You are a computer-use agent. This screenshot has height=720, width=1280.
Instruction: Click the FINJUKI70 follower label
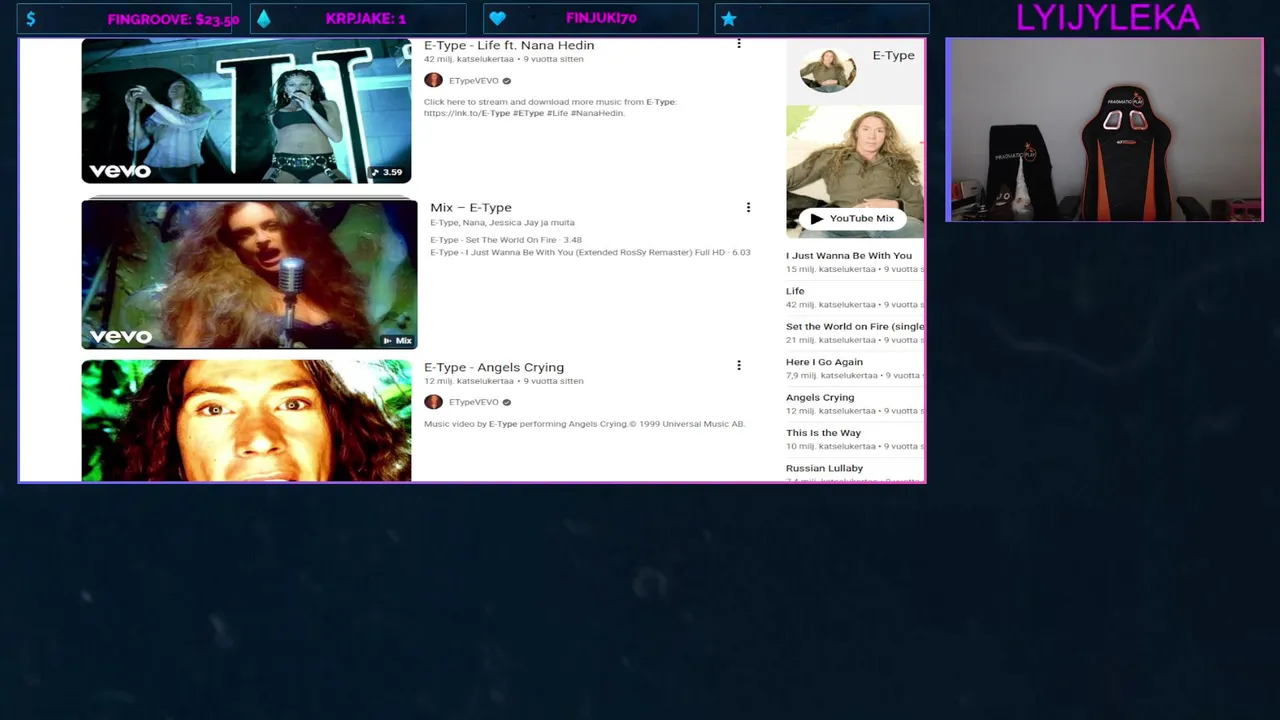(601, 18)
